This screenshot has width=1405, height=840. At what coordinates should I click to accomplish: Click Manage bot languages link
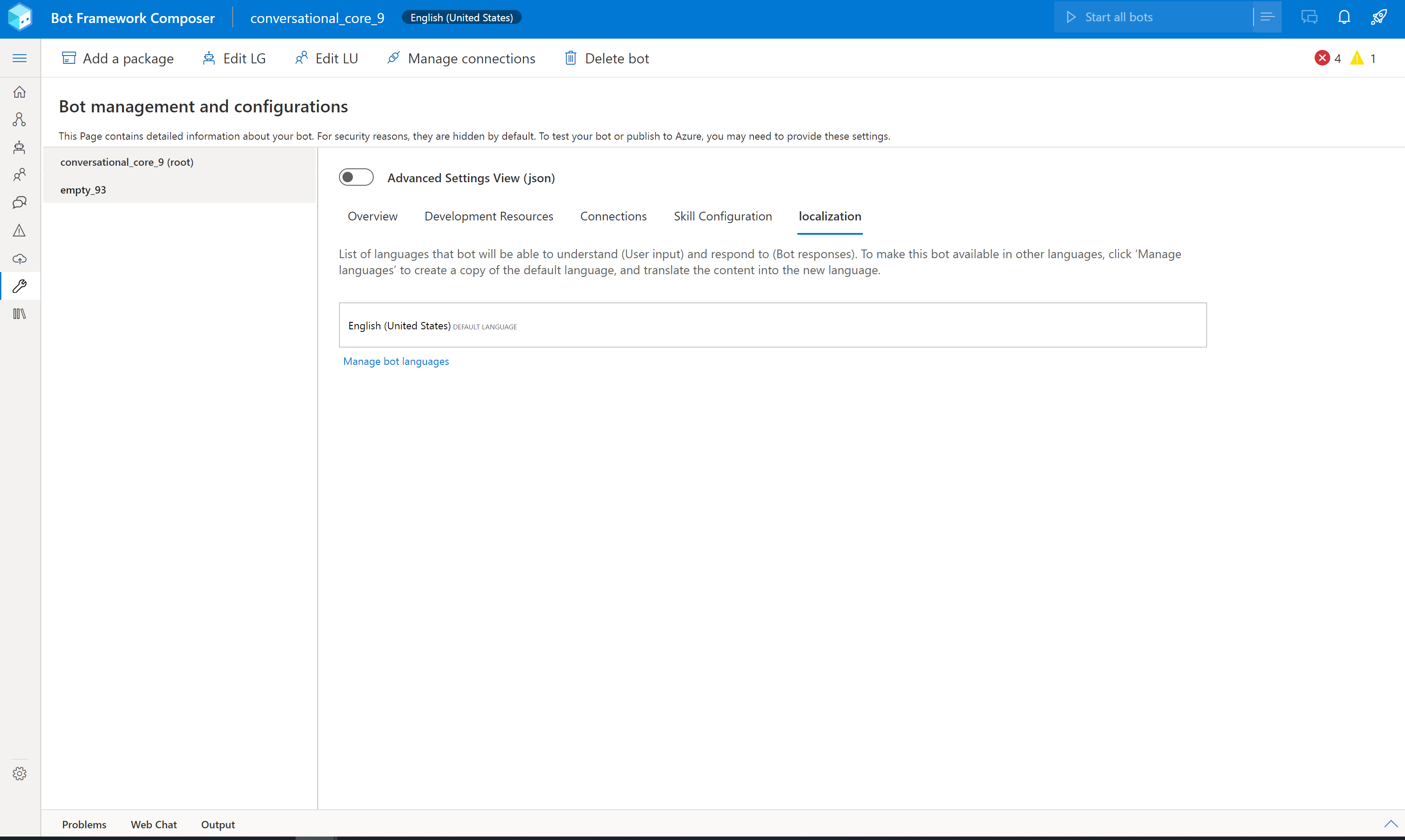tap(396, 361)
